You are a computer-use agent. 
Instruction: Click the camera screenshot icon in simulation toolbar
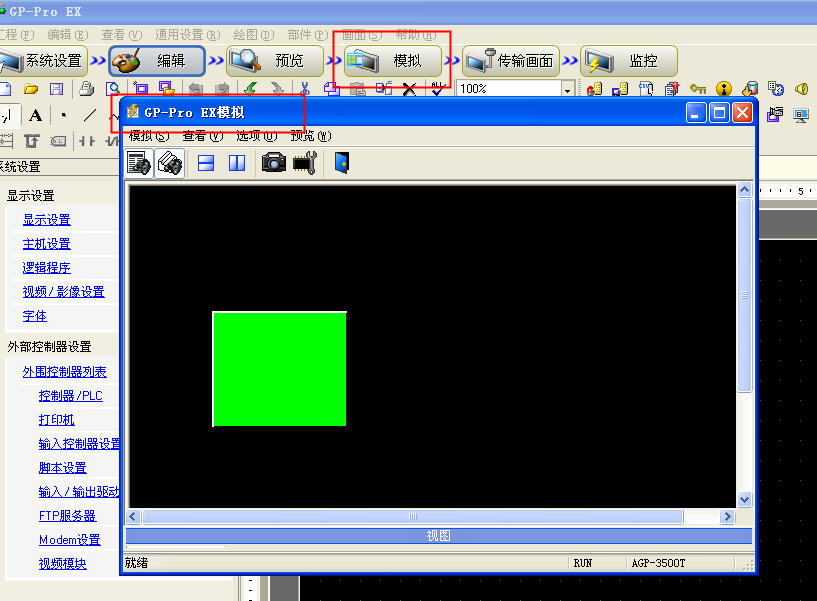coord(273,163)
